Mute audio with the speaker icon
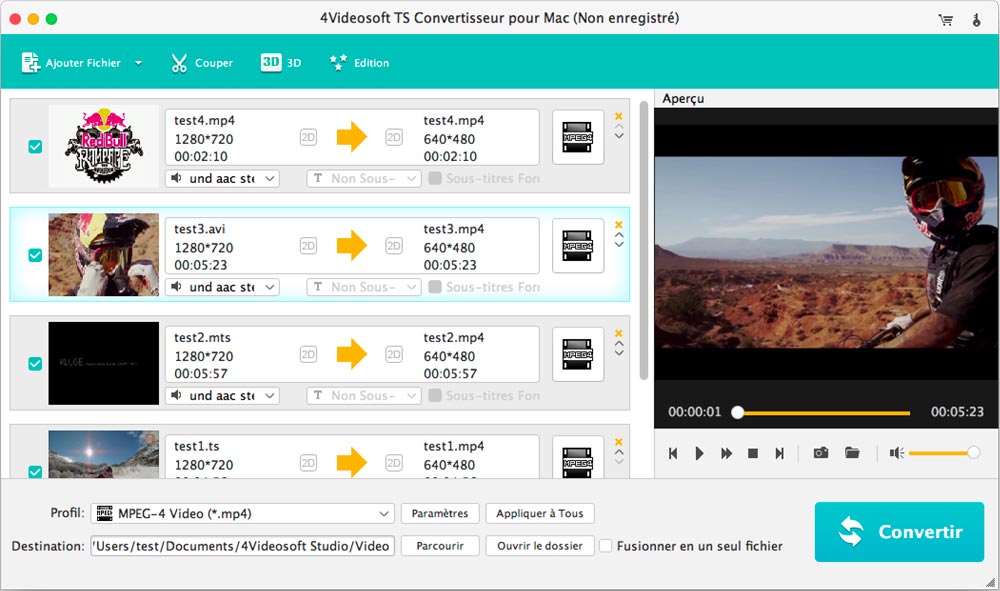Image resolution: width=1000 pixels, height=591 pixels. pos(896,453)
